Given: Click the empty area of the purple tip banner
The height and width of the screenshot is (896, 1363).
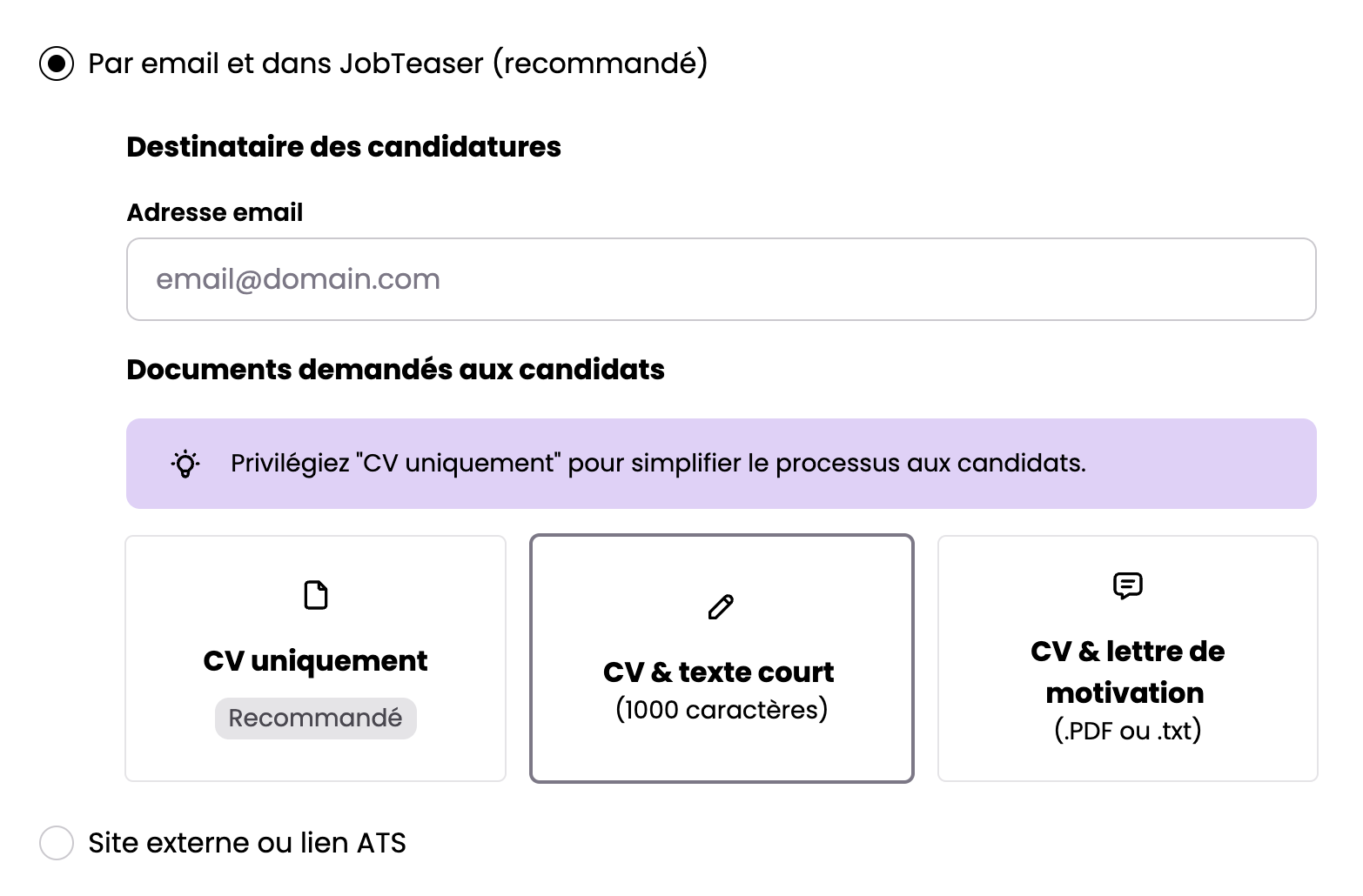Looking at the screenshot, I should tap(1201, 464).
